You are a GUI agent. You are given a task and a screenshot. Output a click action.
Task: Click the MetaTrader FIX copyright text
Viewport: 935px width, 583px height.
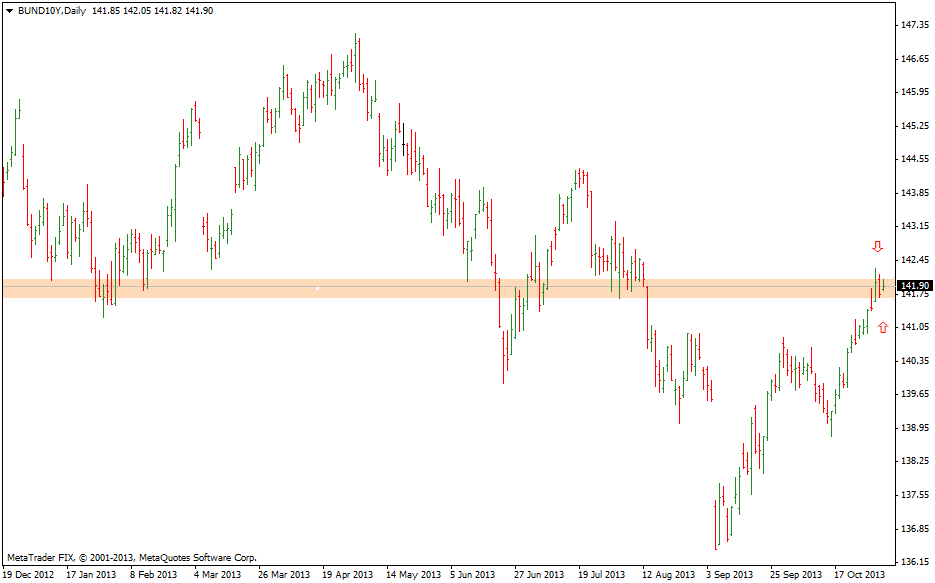[x=131, y=557]
